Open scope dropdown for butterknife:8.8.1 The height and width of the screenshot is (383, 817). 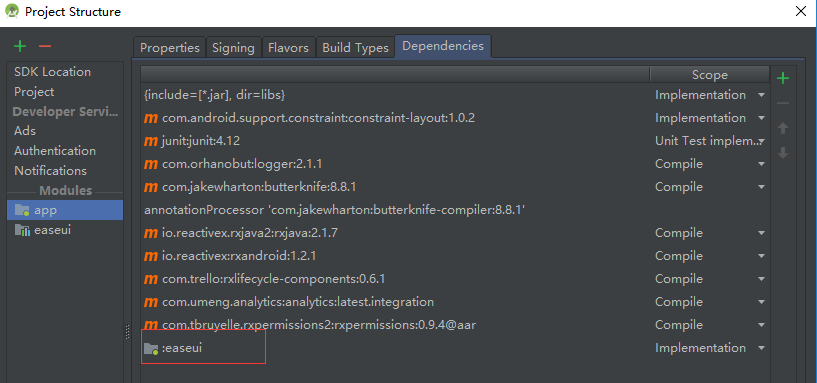coord(761,187)
